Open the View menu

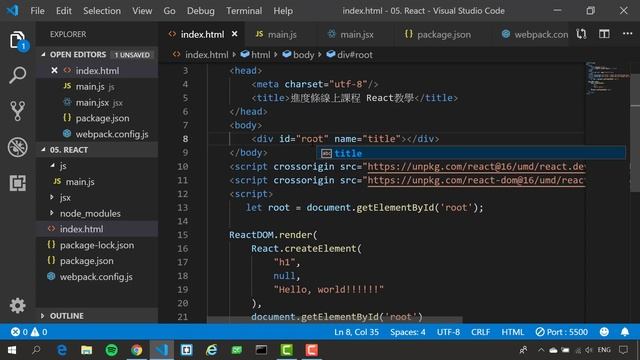tap(142, 11)
